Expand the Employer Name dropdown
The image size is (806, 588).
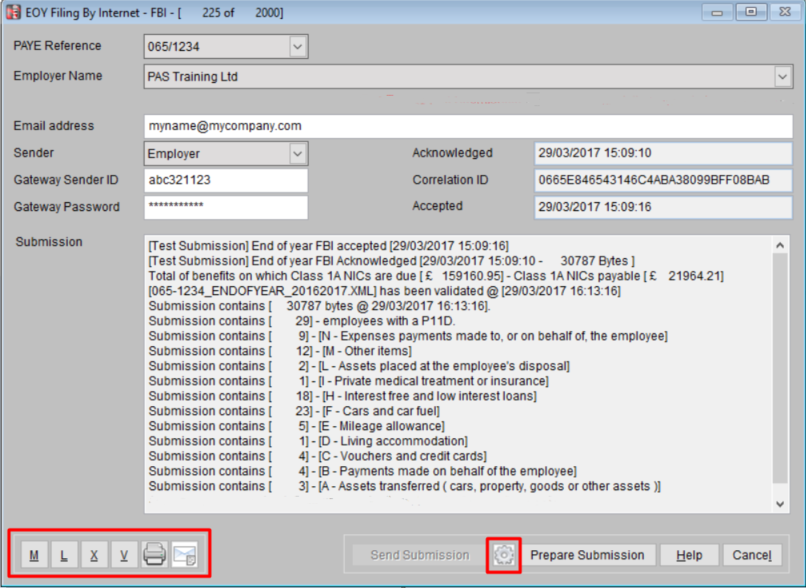782,77
